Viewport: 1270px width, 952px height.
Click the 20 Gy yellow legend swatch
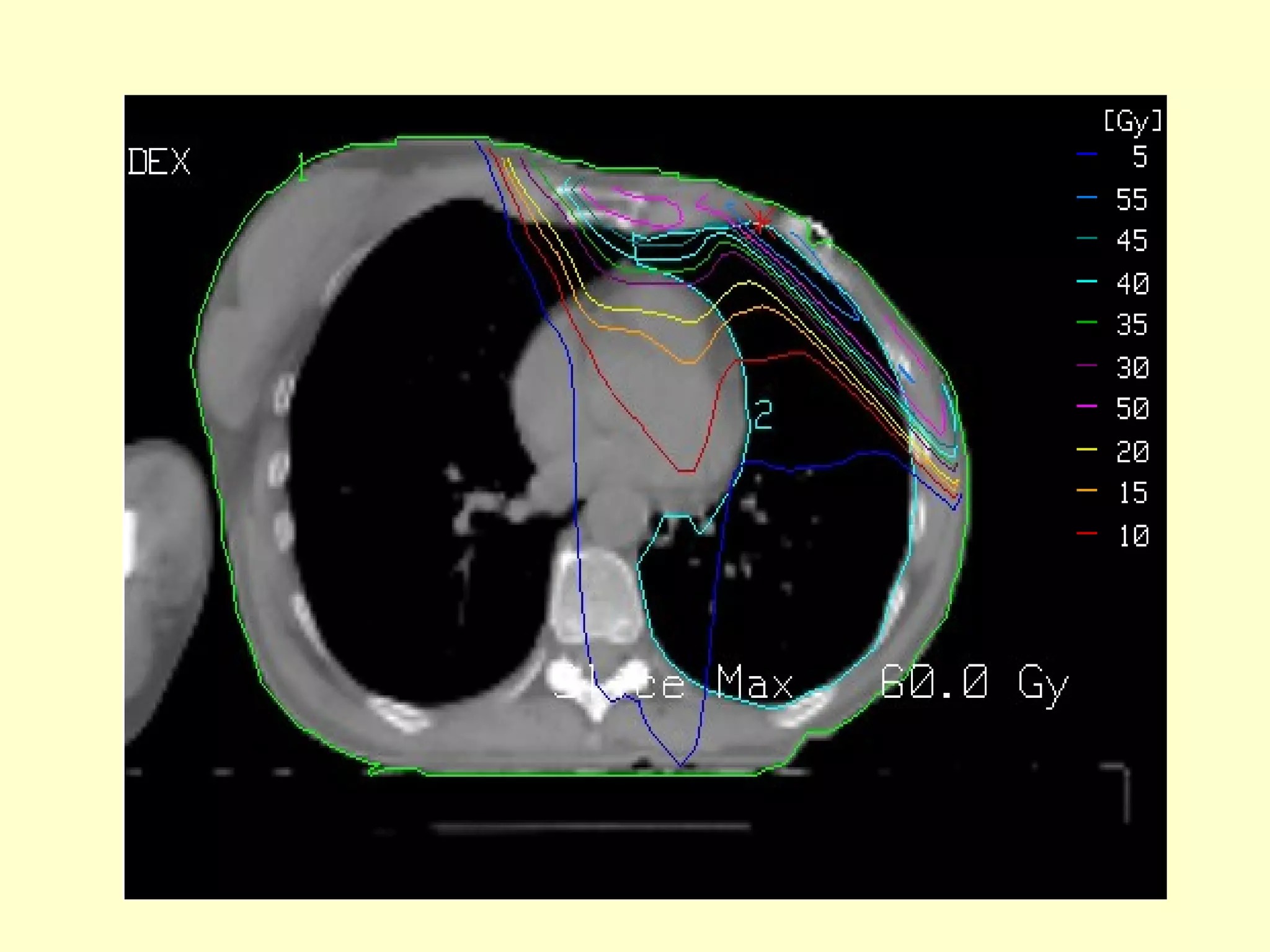(1087, 450)
